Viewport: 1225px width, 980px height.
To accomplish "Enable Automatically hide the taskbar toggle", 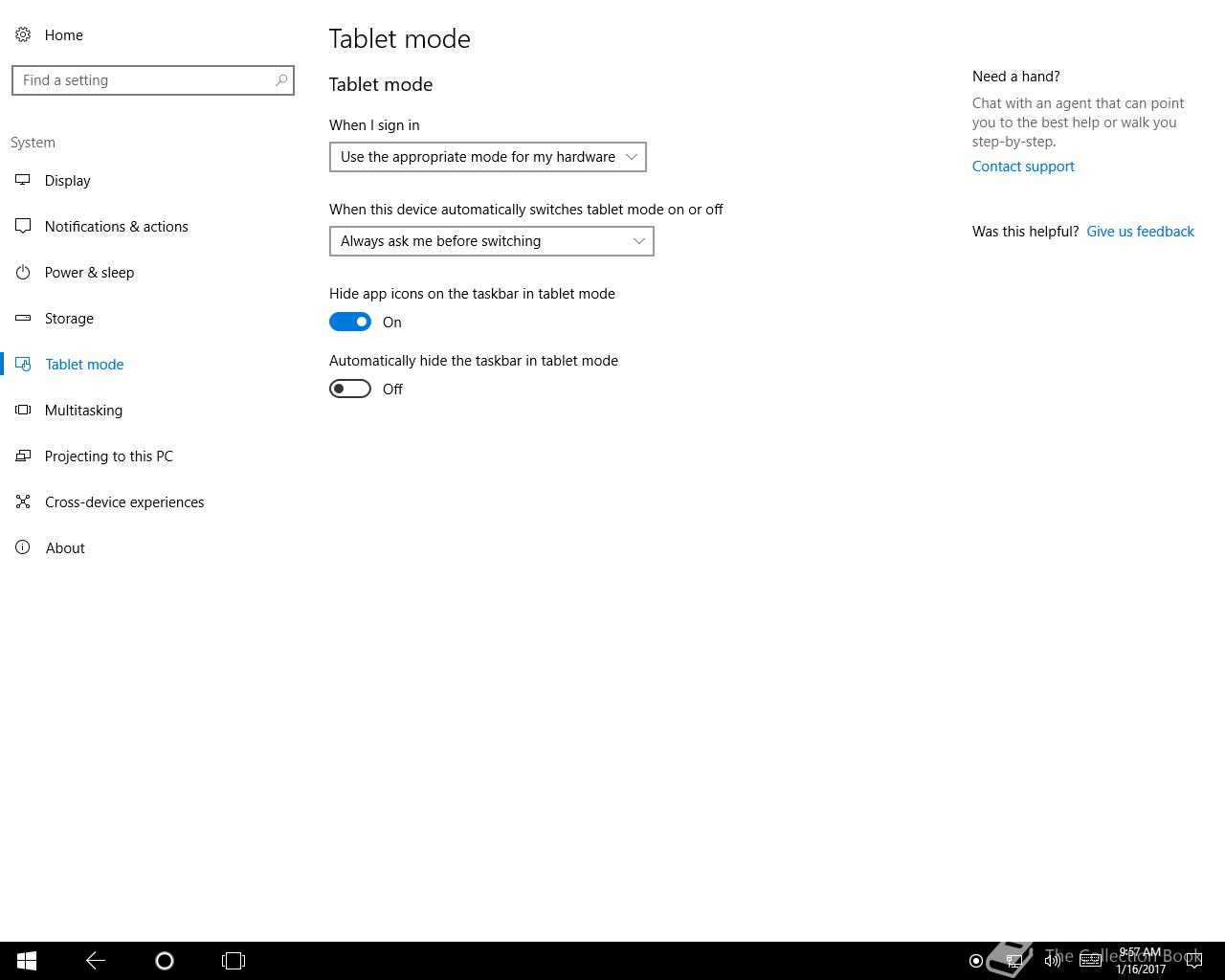I will (x=350, y=389).
